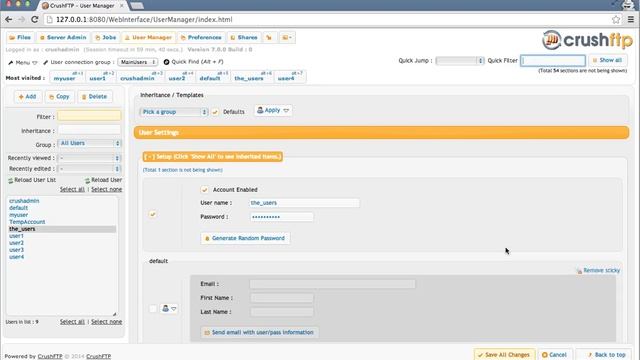Open user icon dropdown beside Email section
The height and width of the screenshot is (360, 640).
tap(169, 309)
